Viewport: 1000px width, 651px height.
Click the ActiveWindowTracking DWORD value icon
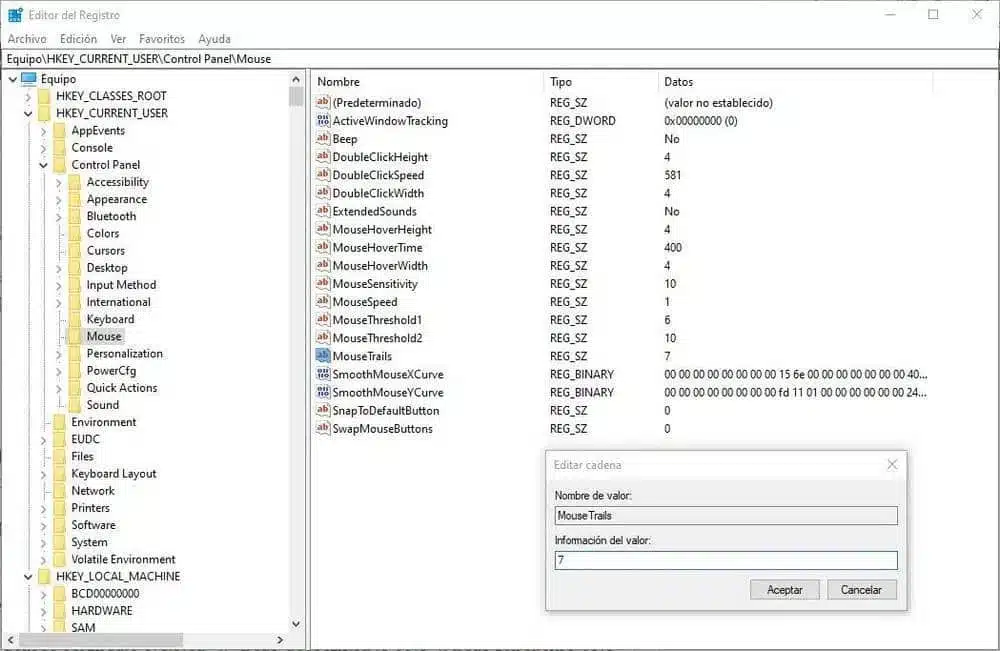(x=323, y=121)
